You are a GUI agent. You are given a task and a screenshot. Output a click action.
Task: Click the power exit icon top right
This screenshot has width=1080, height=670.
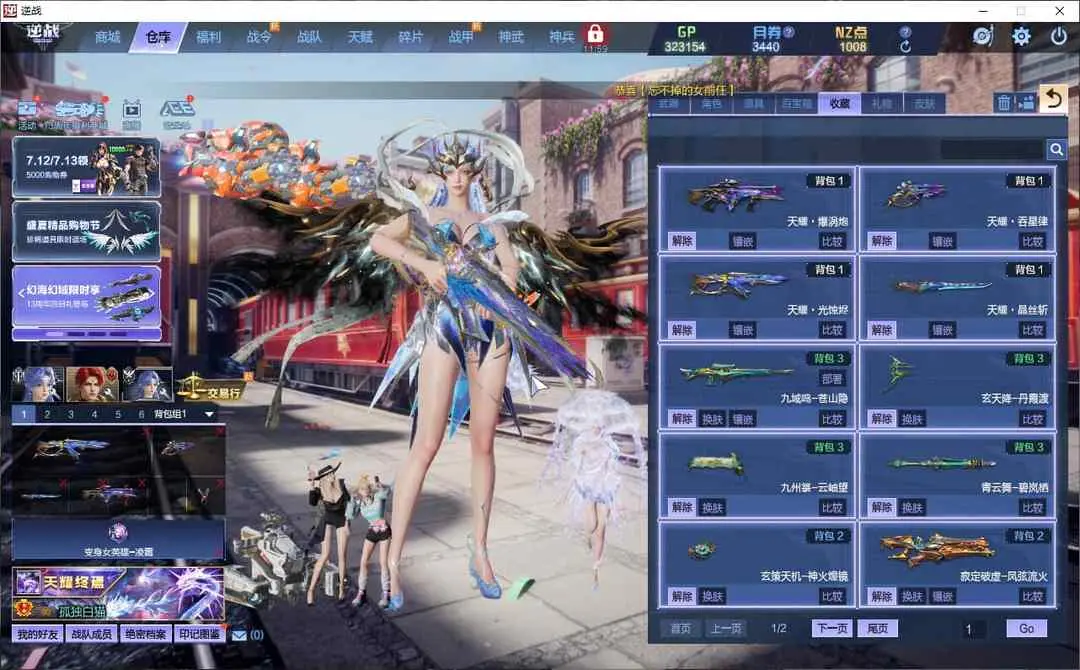click(1059, 37)
